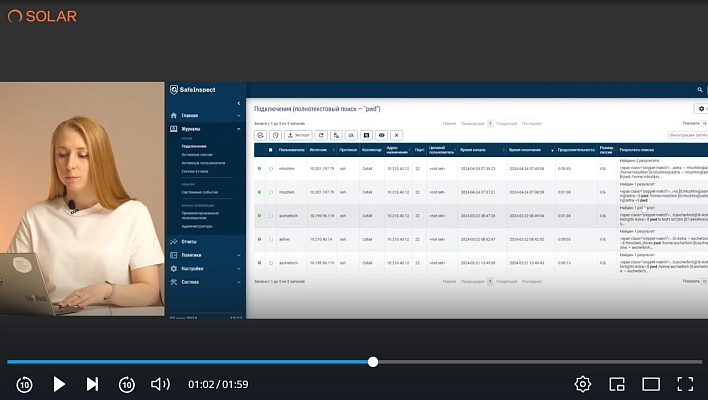Click the house icon beside Главная

(x=174, y=116)
